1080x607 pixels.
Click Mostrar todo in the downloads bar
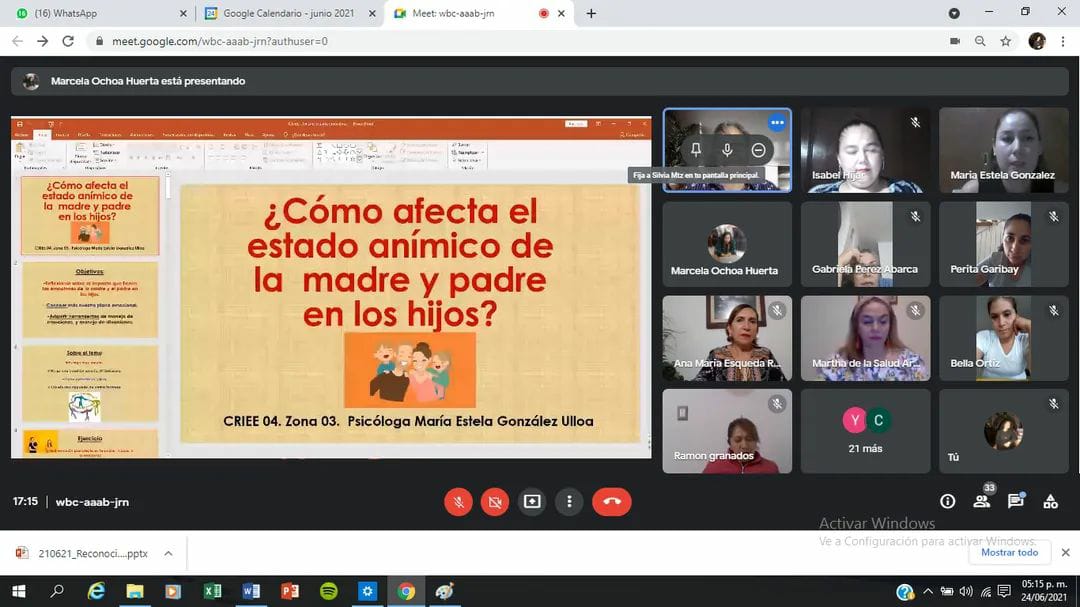tap(1009, 552)
